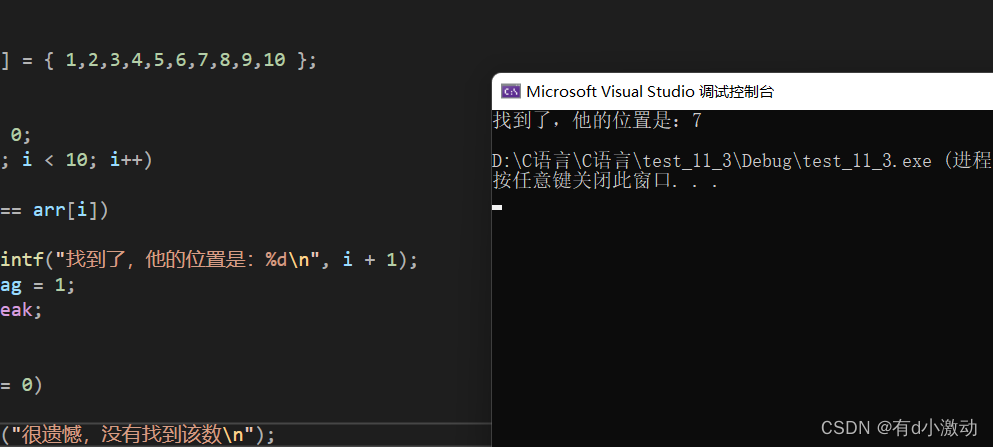993x447 pixels.
Task: Click the loop condition i < 10
Action: click(55, 160)
